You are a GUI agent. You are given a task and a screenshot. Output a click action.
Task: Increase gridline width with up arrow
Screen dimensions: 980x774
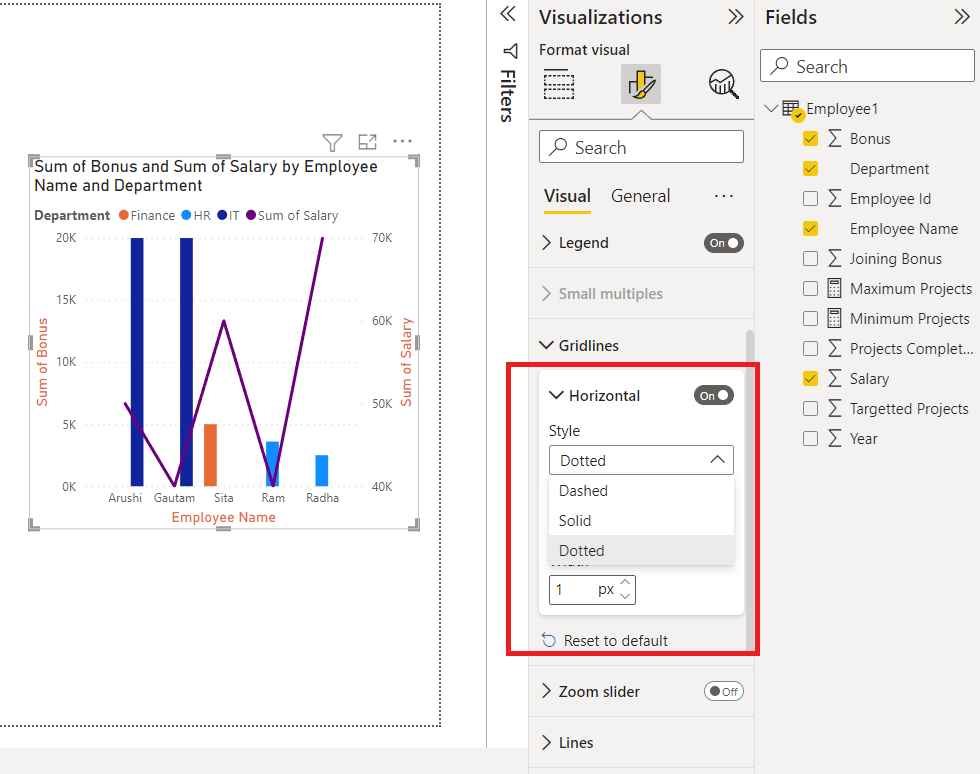625,583
